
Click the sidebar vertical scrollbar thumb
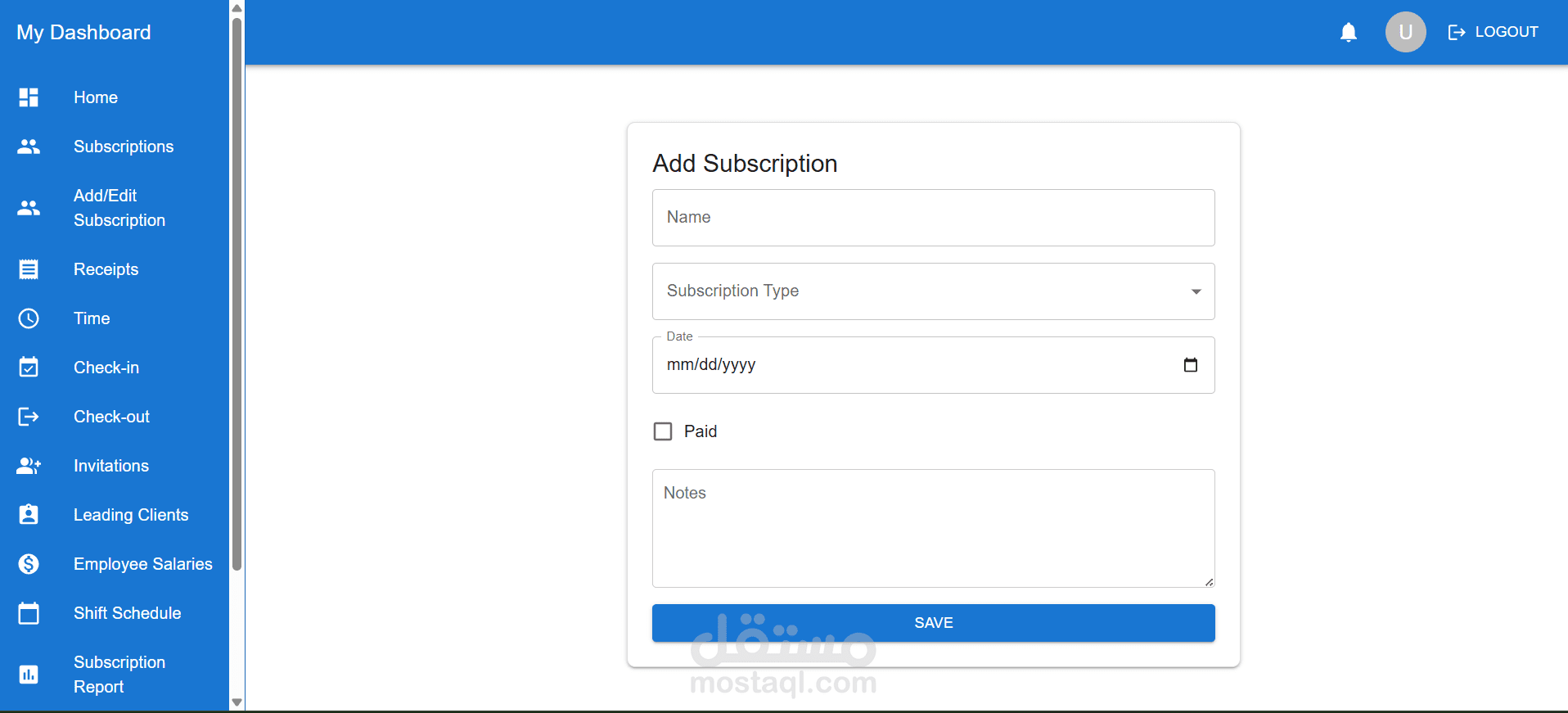(x=237, y=295)
